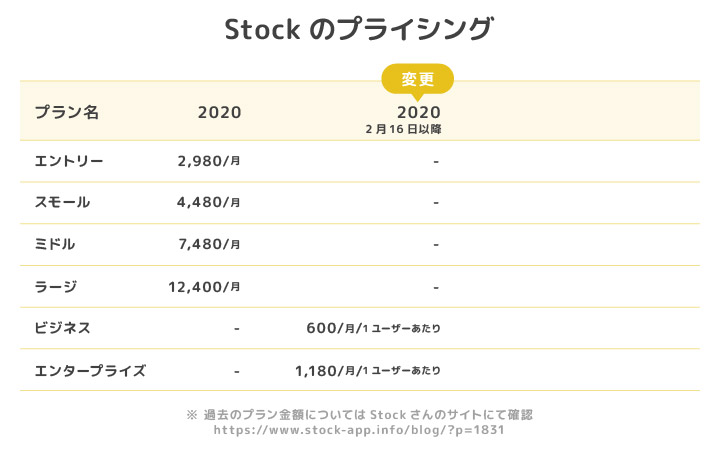Select the エンタープライズ plan row label

90,371
